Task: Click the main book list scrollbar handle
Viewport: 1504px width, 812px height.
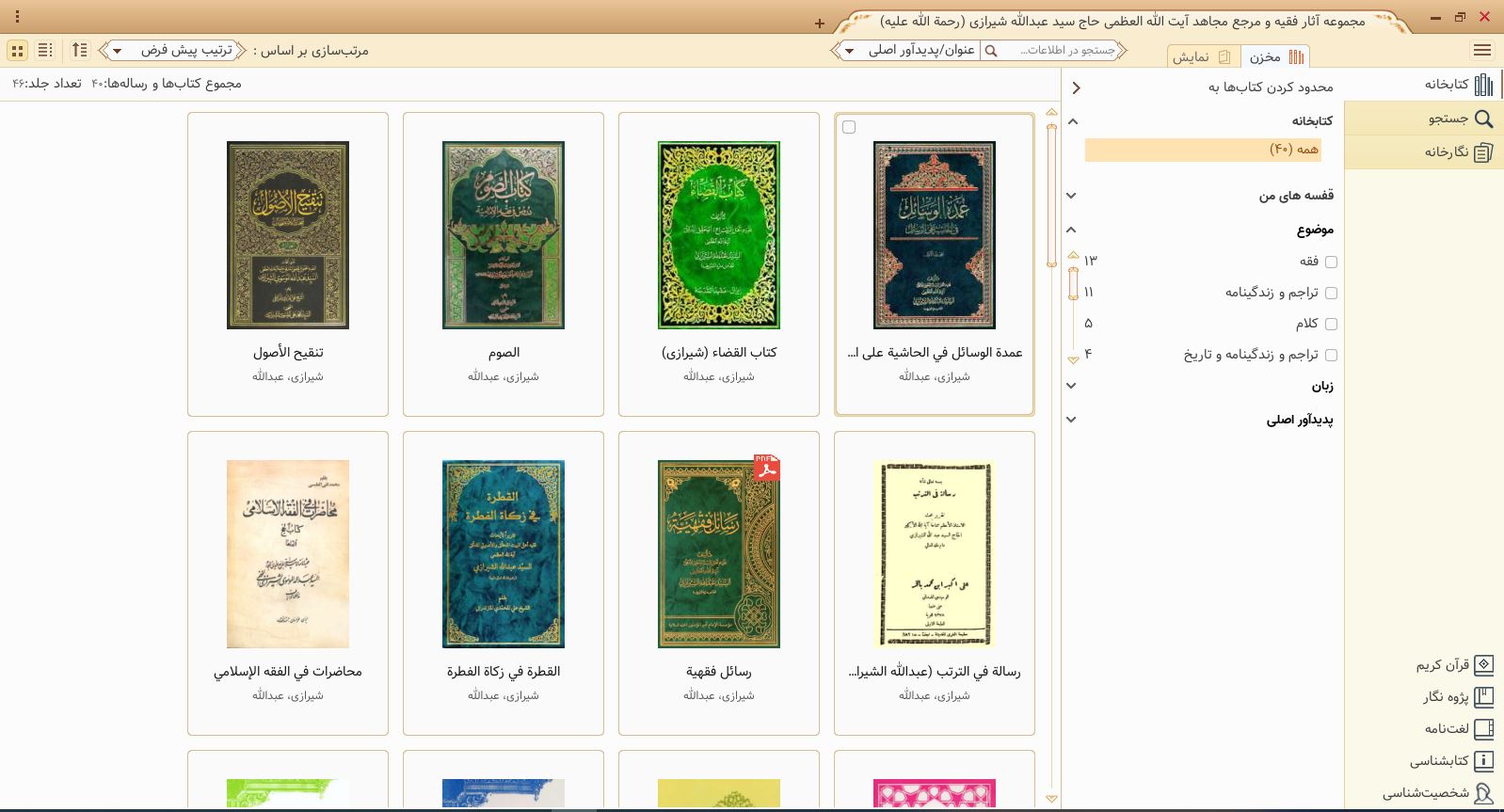Action: (x=1052, y=196)
